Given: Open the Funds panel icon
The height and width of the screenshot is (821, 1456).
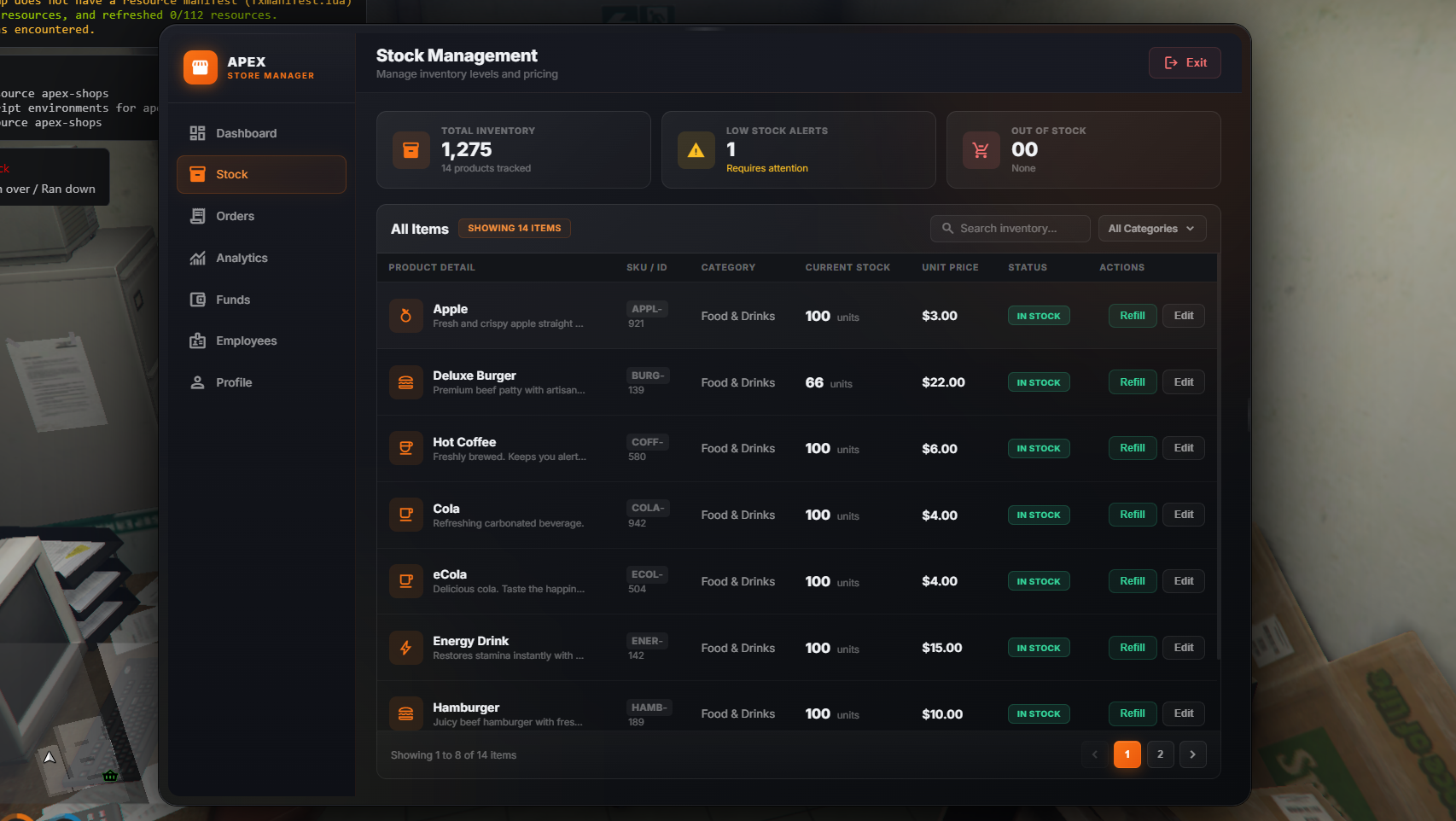Looking at the screenshot, I should point(197,300).
